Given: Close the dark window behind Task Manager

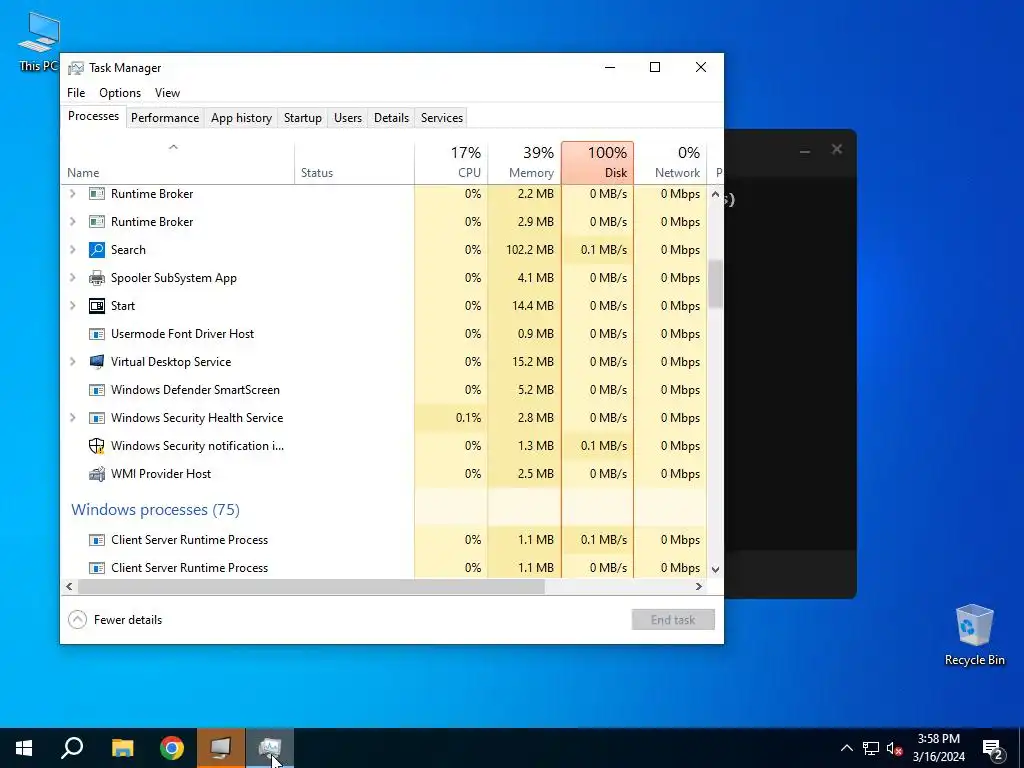Looking at the screenshot, I should pyautogui.click(x=837, y=150).
